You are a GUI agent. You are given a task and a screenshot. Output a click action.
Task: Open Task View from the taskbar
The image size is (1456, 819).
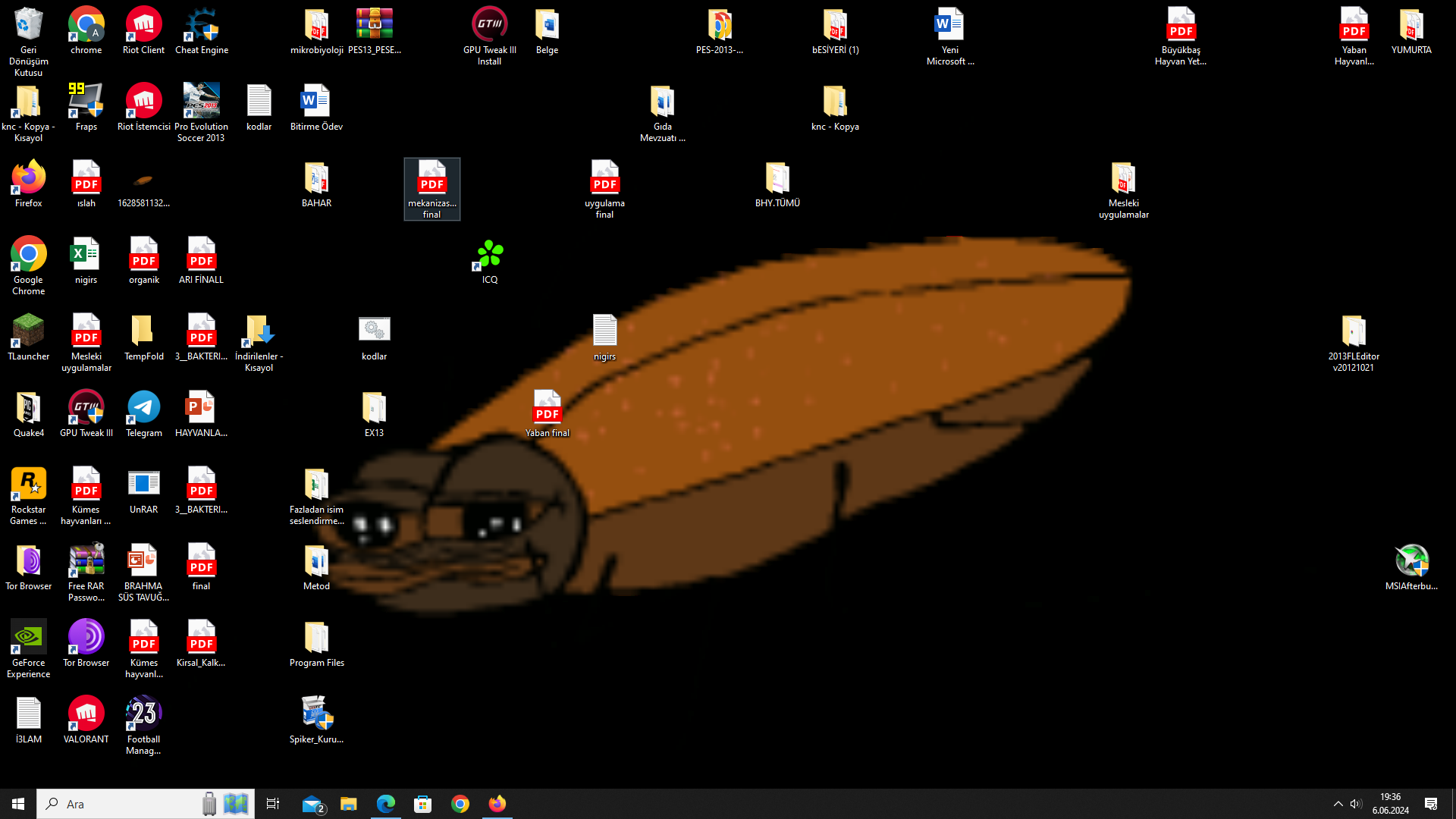click(273, 804)
